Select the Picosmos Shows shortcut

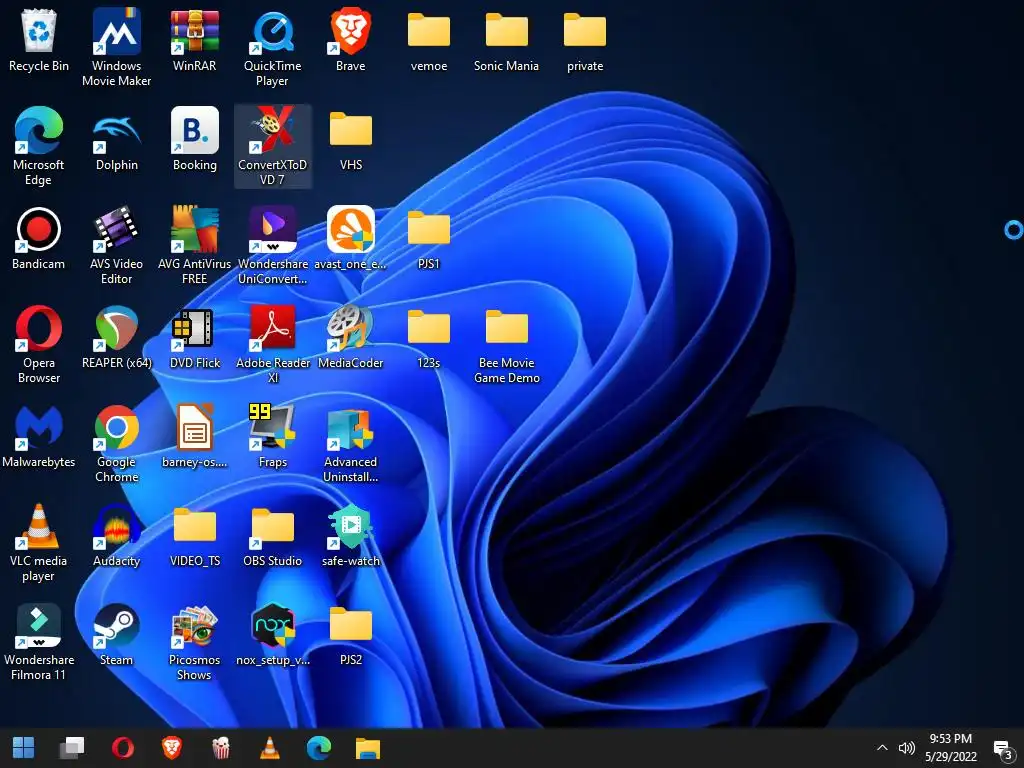tap(195, 643)
